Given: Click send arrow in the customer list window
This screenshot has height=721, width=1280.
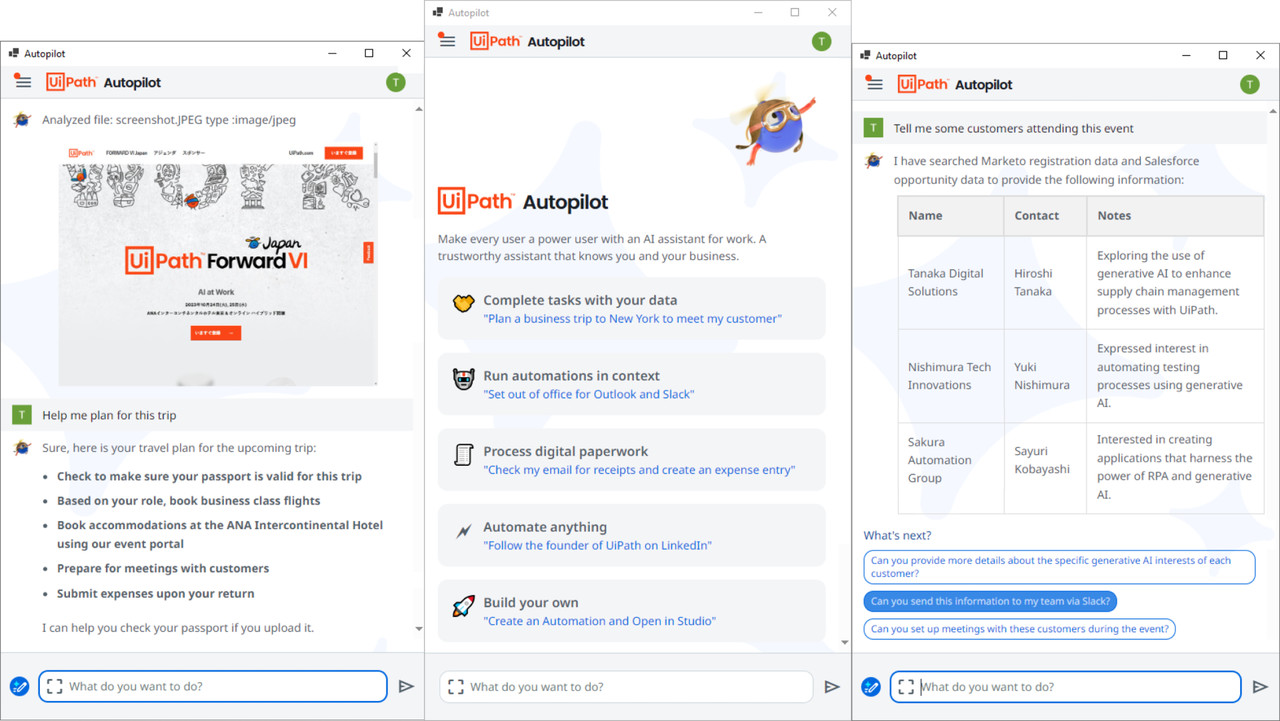Looking at the screenshot, I should pyautogui.click(x=1260, y=687).
